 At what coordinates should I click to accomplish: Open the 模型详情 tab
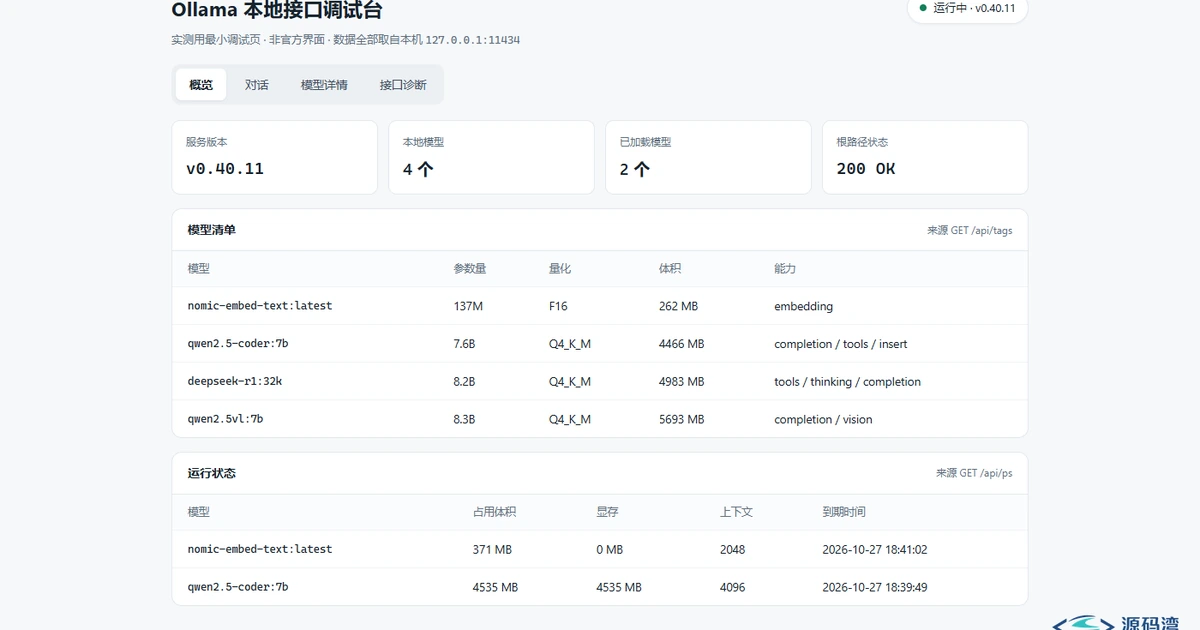(x=324, y=85)
